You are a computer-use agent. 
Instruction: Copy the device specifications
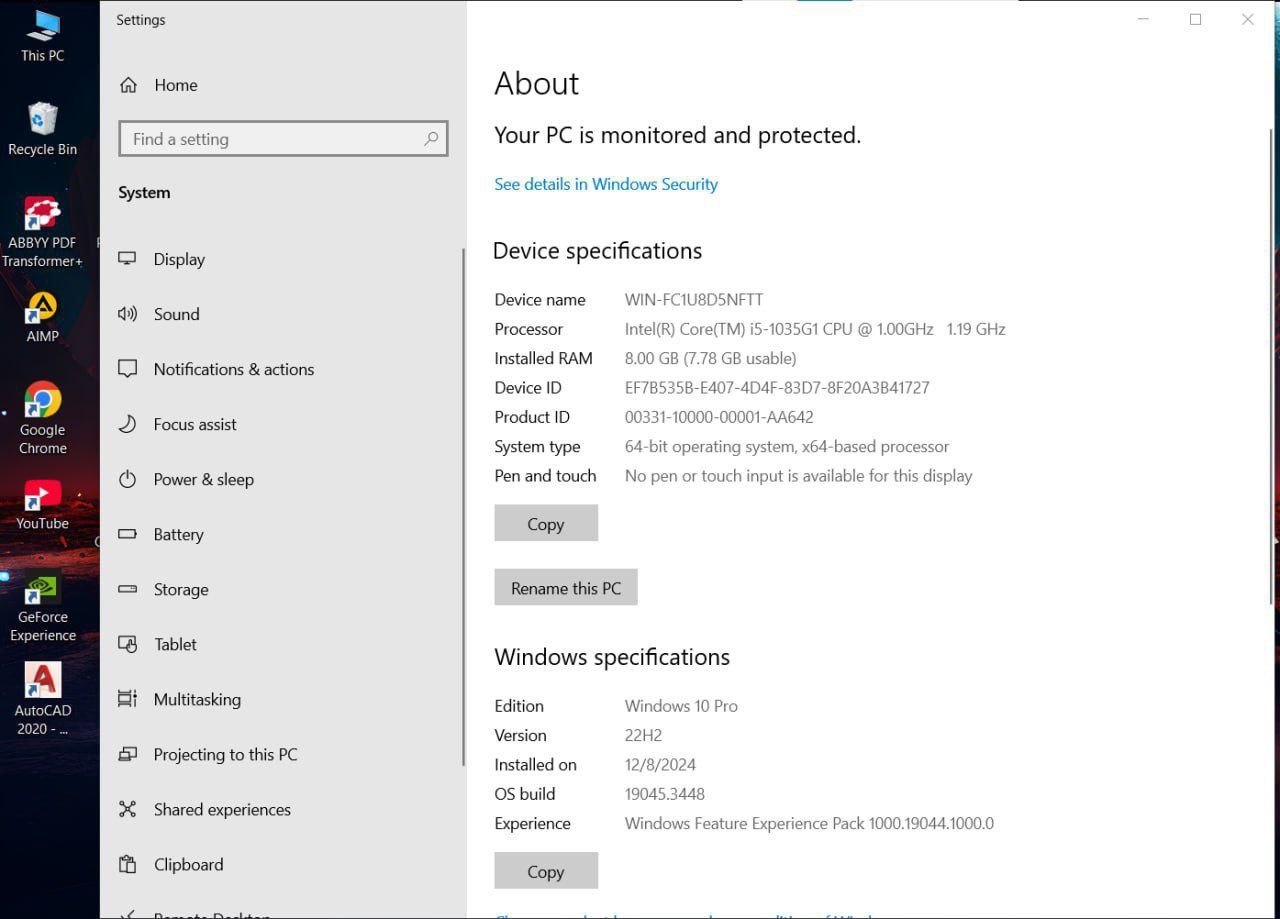pos(546,523)
